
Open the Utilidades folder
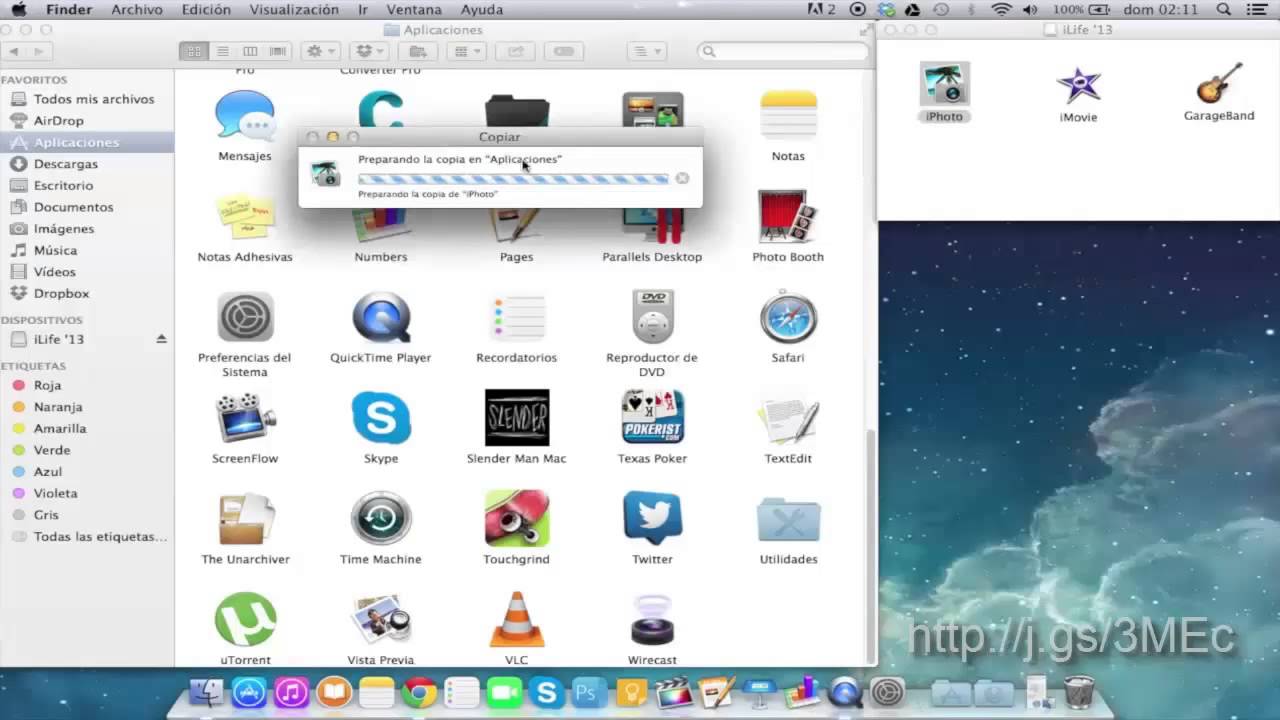(x=788, y=520)
